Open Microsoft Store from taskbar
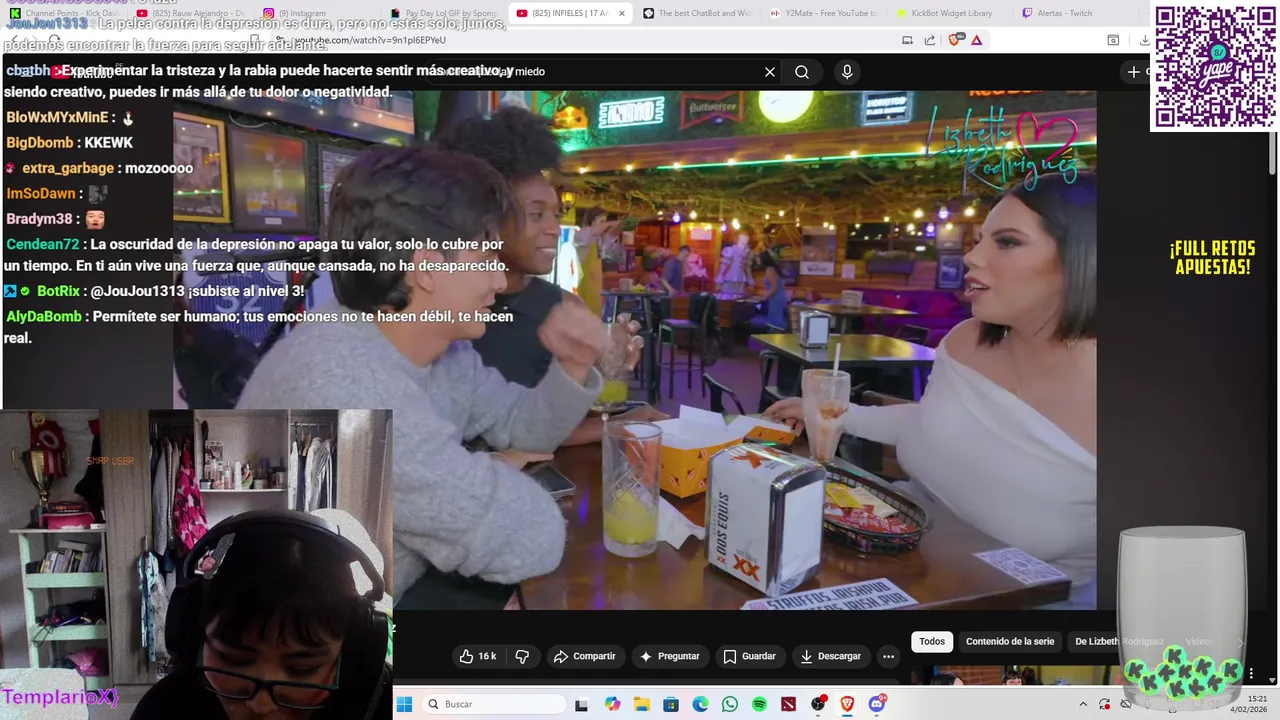Image resolution: width=1280 pixels, height=720 pixels. 671,704
